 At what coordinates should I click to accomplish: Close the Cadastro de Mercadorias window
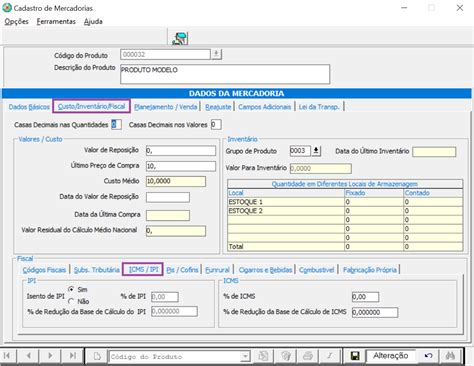tap(460, 8)
